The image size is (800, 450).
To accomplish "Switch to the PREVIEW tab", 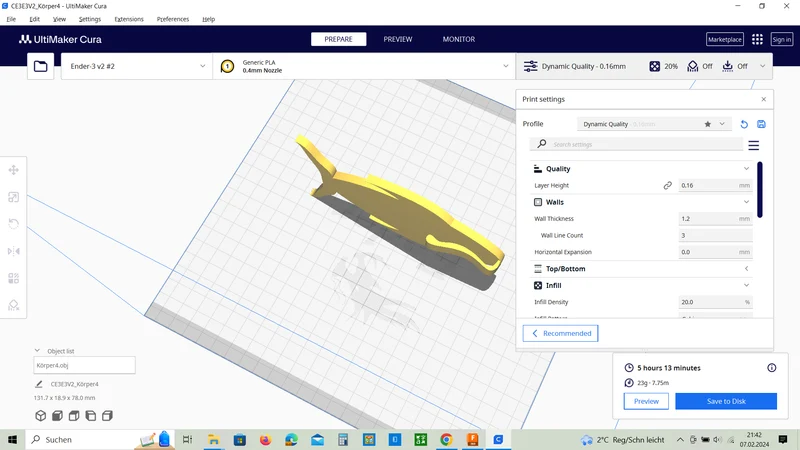I will [398, 39].
